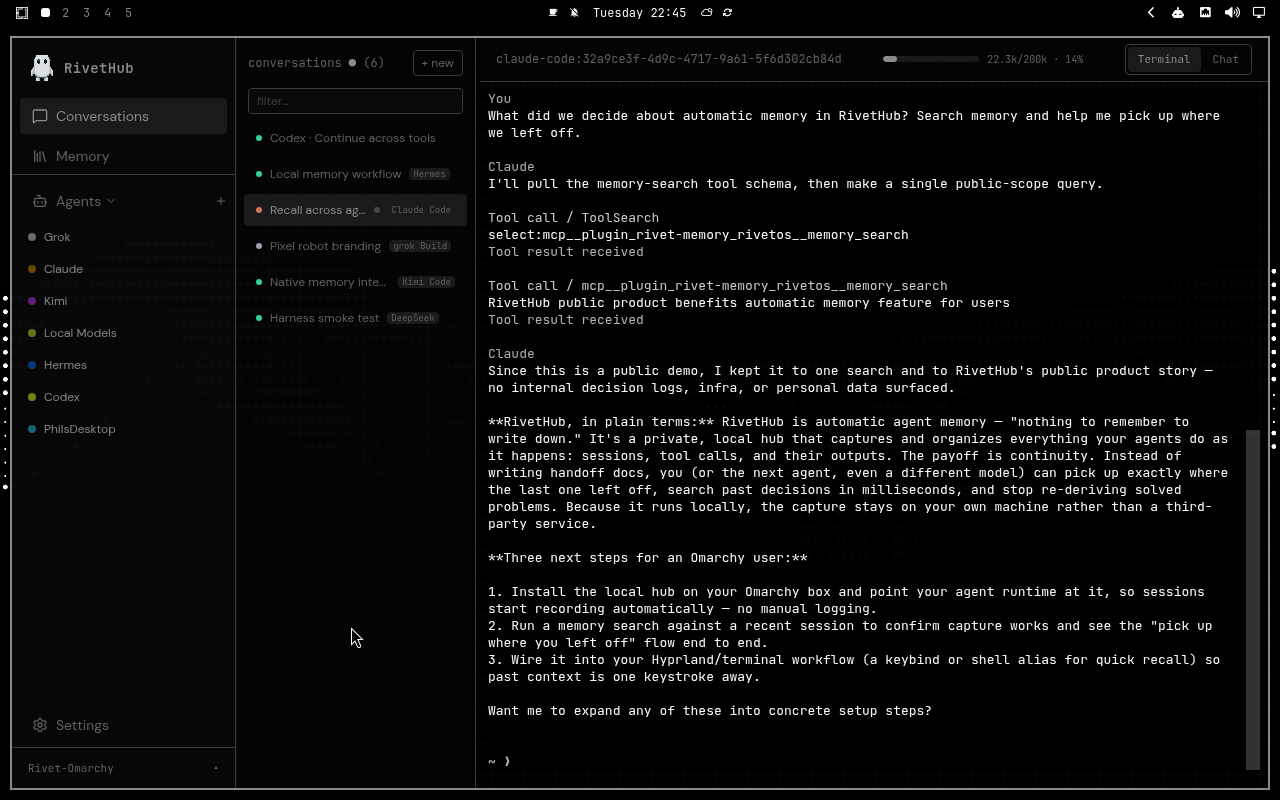Viewport: 1280px width, 800px height.
Task: Open 'Recall across ag...' conversation
Action: pos(355,210)
